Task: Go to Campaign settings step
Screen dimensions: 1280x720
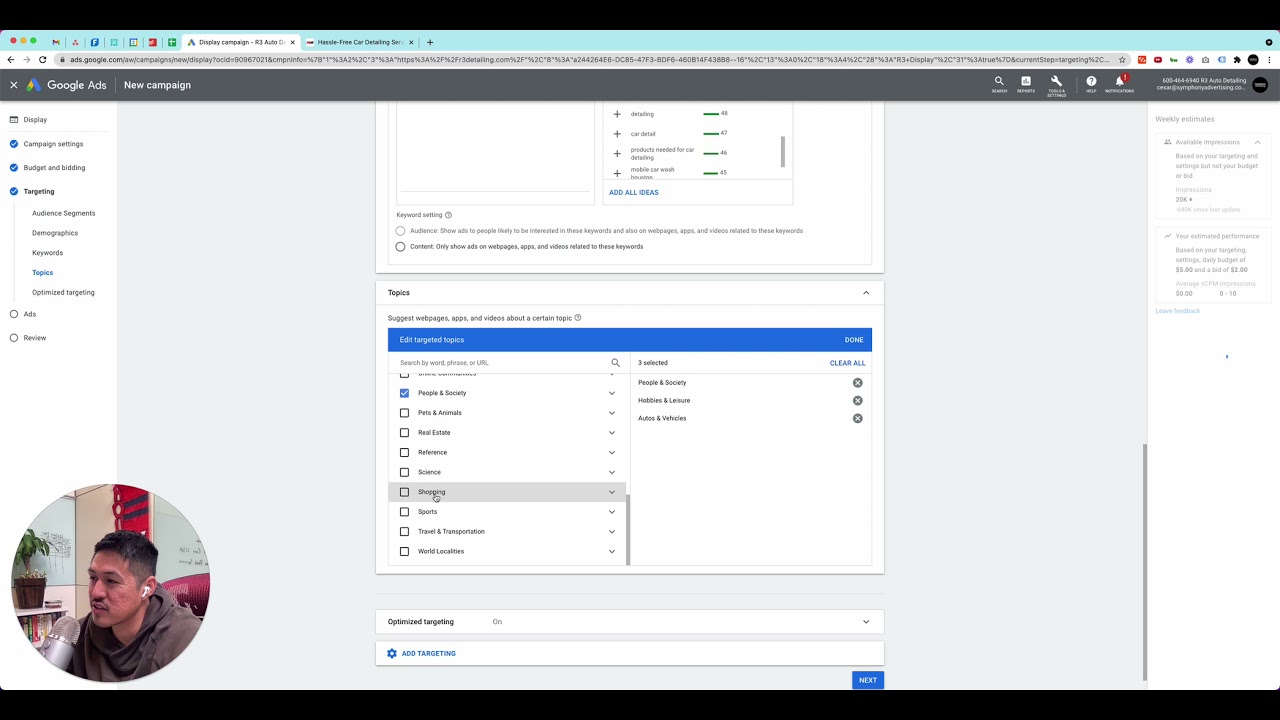Action: tap(53, 144)
